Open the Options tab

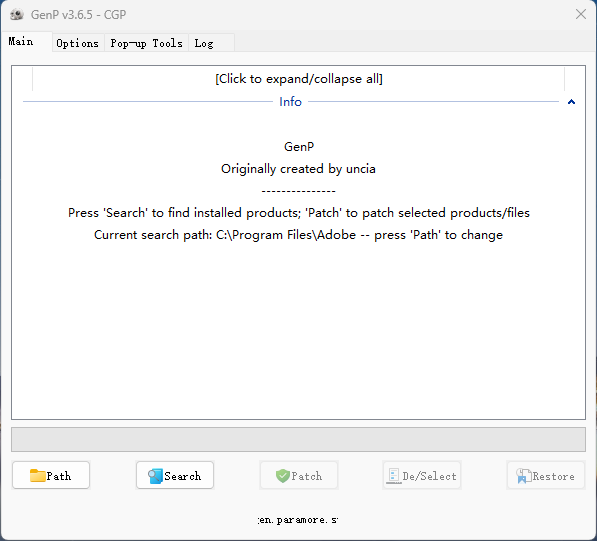click(x=78, y=43)
